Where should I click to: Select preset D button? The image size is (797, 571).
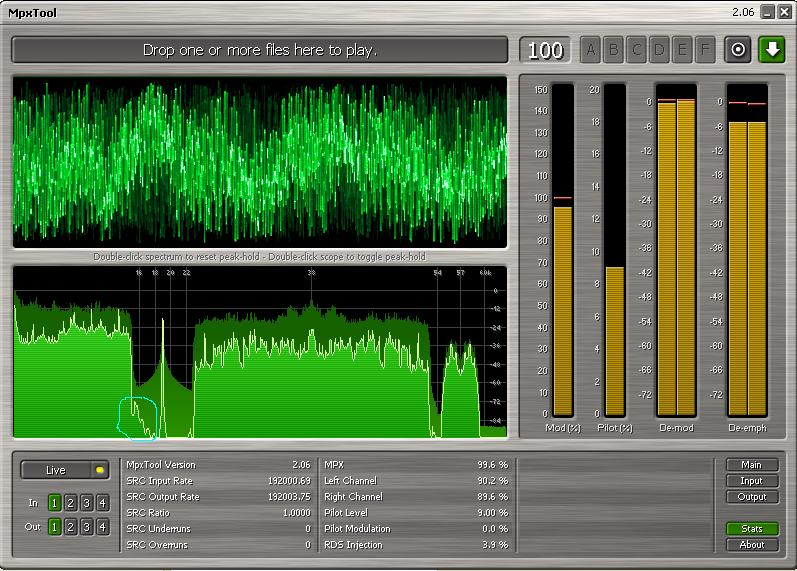tap(659, 50)
